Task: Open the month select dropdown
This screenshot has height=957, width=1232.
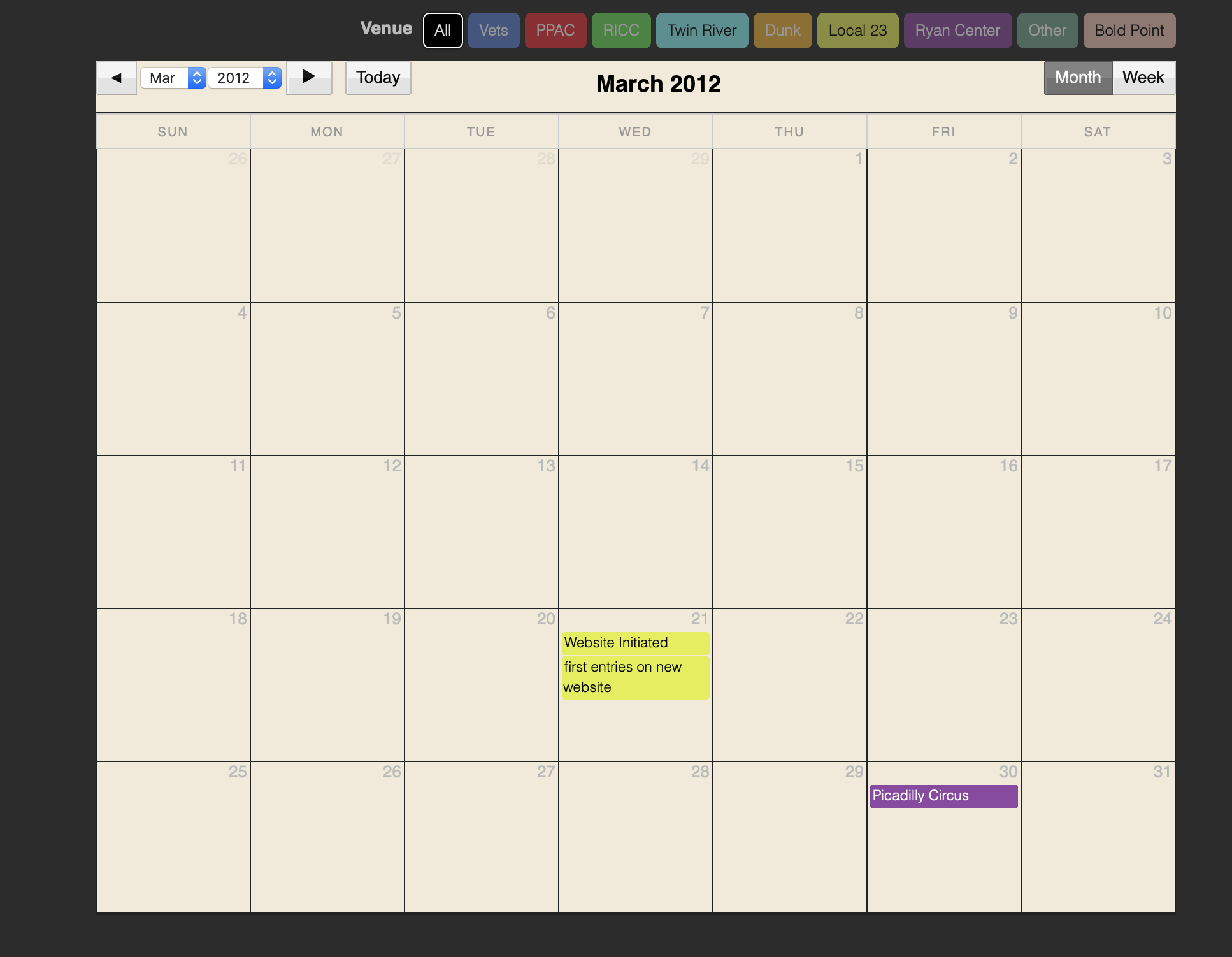Action: [x=173, y=78]
